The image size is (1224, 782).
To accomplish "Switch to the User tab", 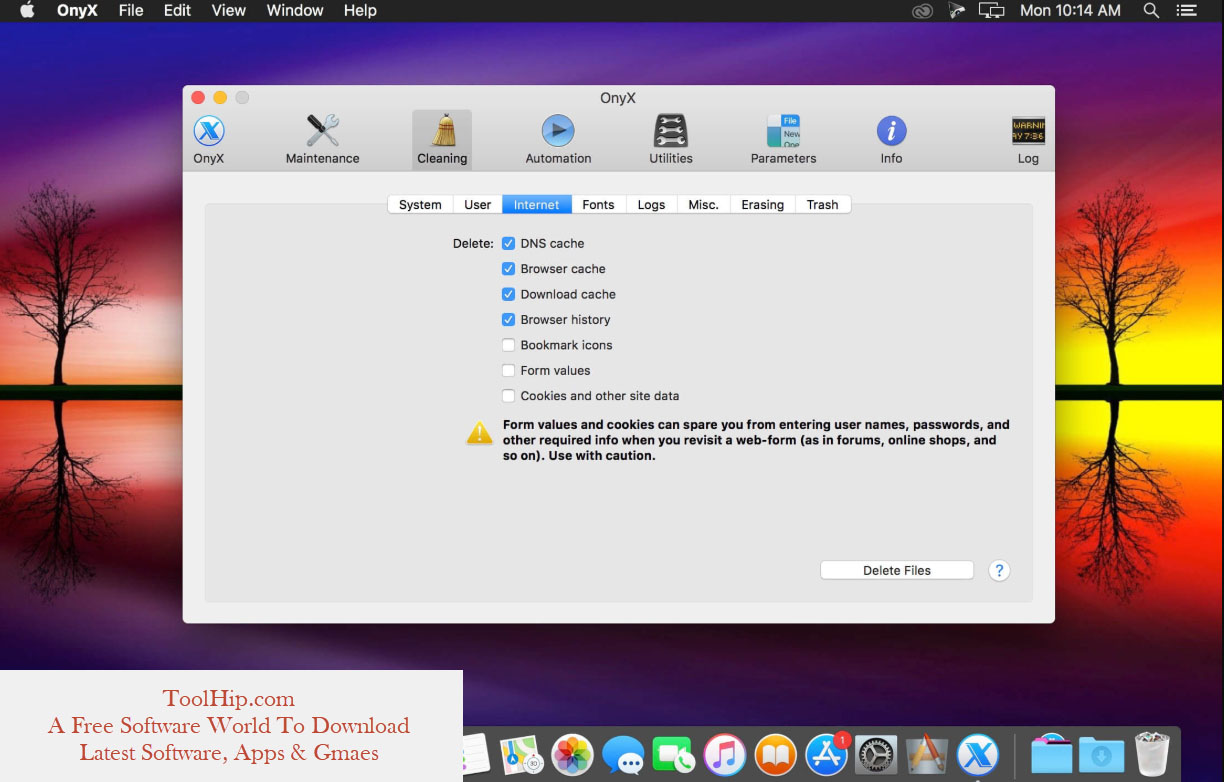I will click(x=477, y=204).
